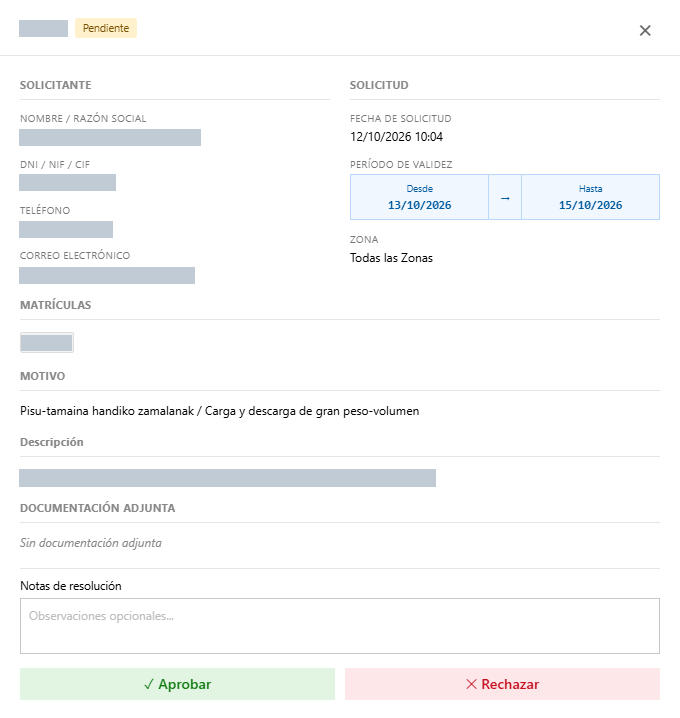
Task: Click the zone value Todas las Zonas
Action: click(x=392, y=258)
